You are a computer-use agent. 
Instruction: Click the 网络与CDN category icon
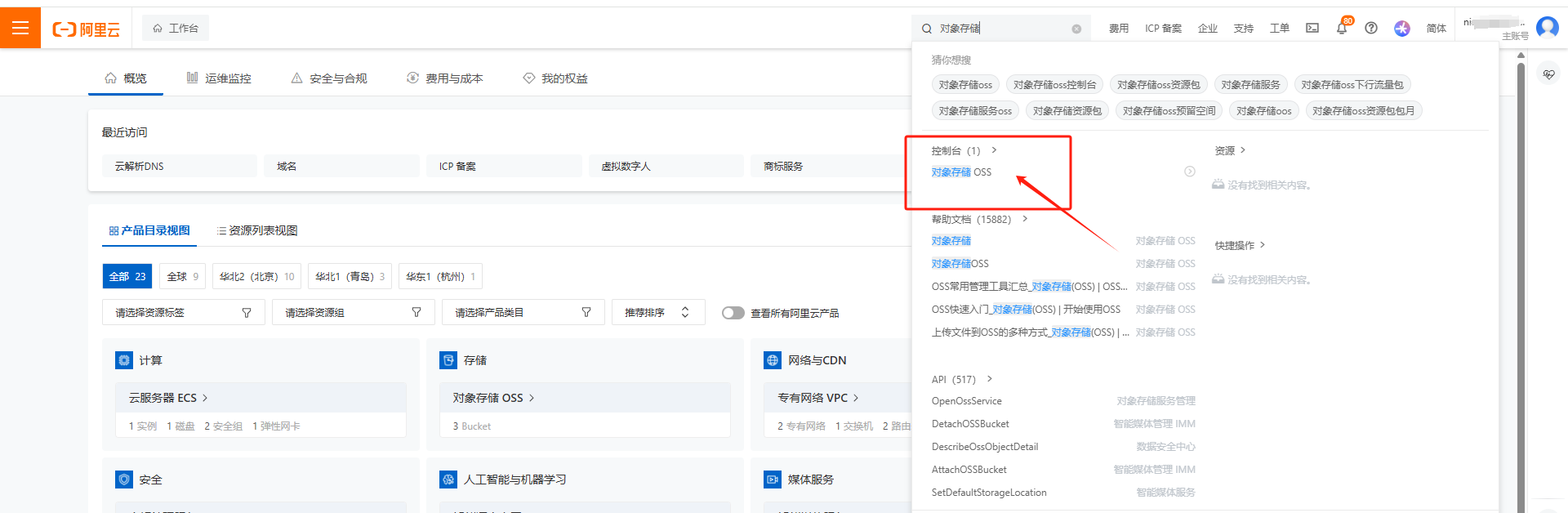[x=773, y=360]
